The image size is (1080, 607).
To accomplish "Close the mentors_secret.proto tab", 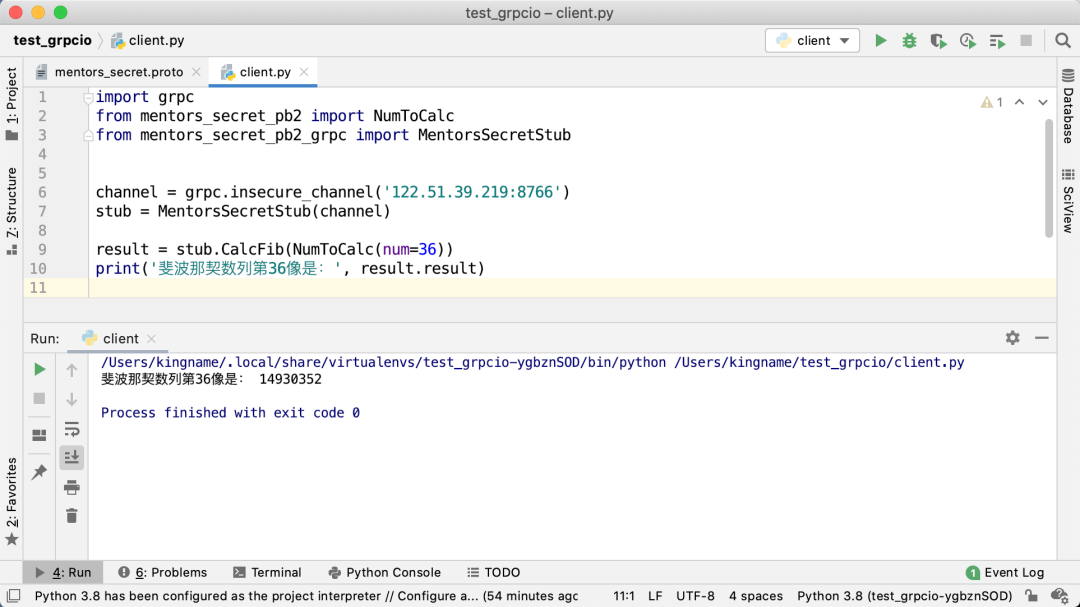I will [x=196, y=72].
